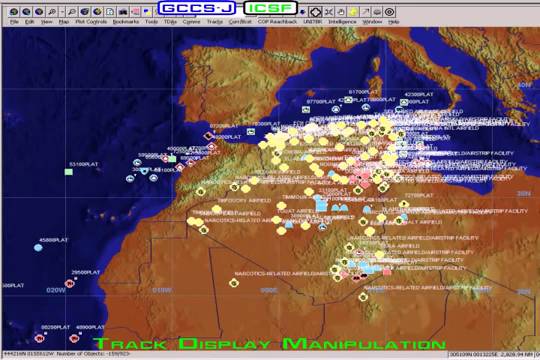
Task: Select the track symbol next to 87700PLAT
Action: [x=305, y=110]
